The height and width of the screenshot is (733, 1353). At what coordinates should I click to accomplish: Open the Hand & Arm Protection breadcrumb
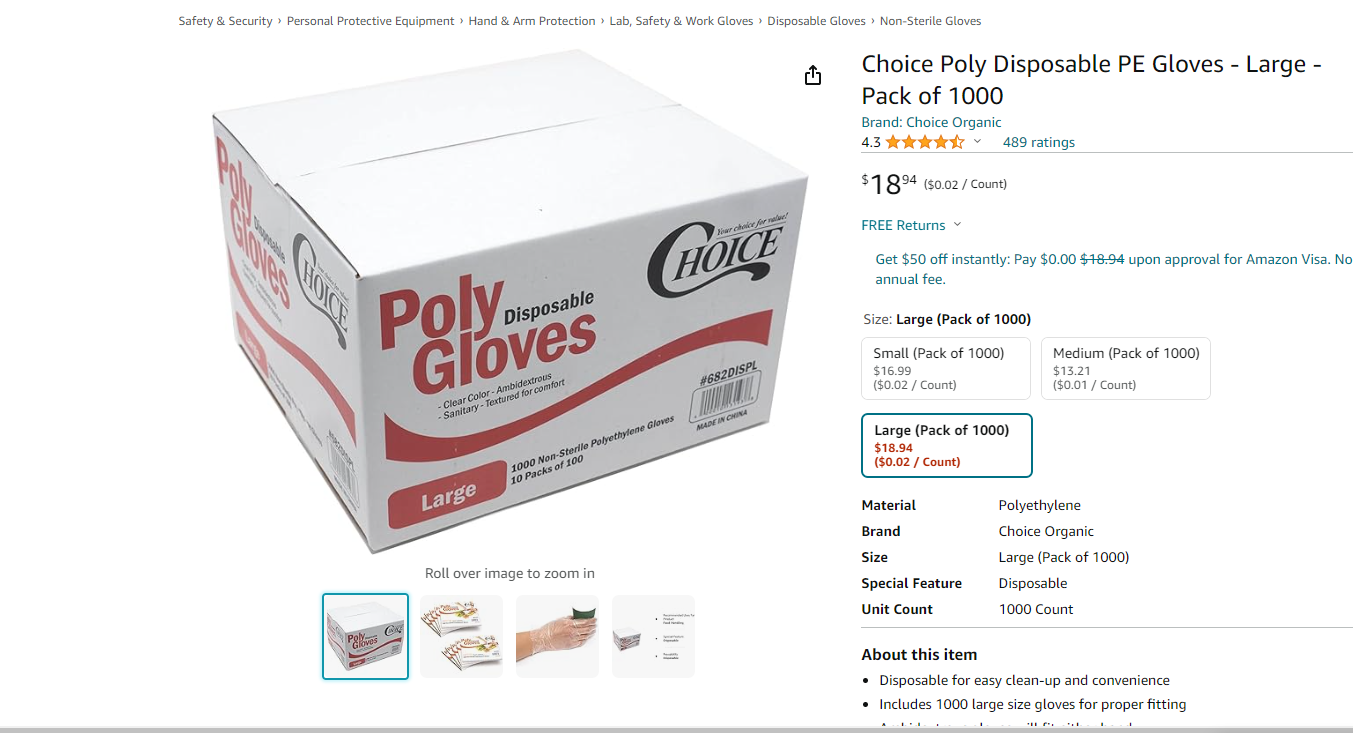(532, 21)
